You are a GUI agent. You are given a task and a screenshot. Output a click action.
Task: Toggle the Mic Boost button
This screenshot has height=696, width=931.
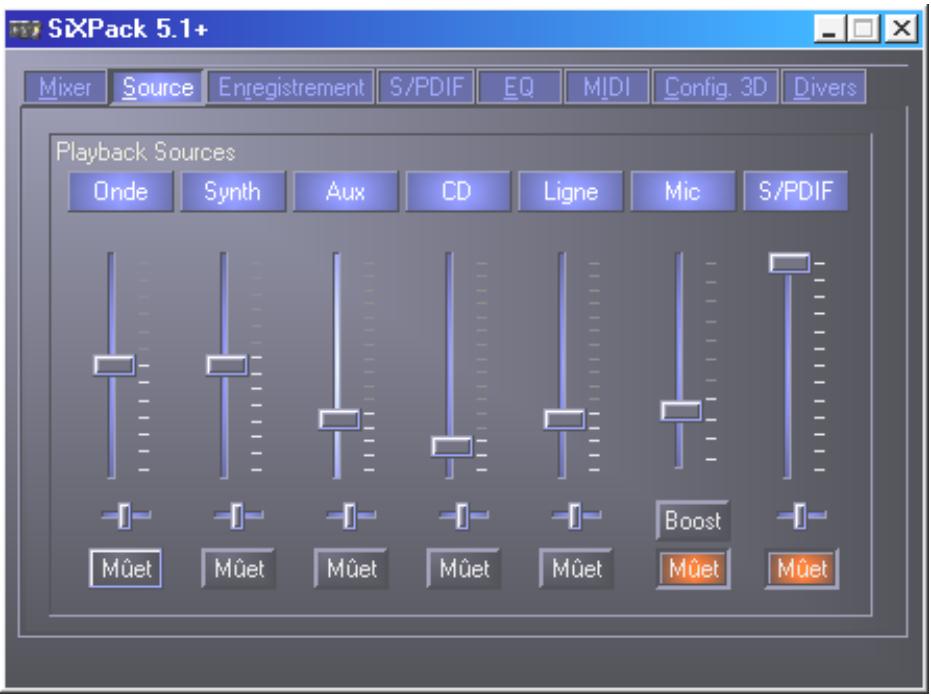(693, 520)
